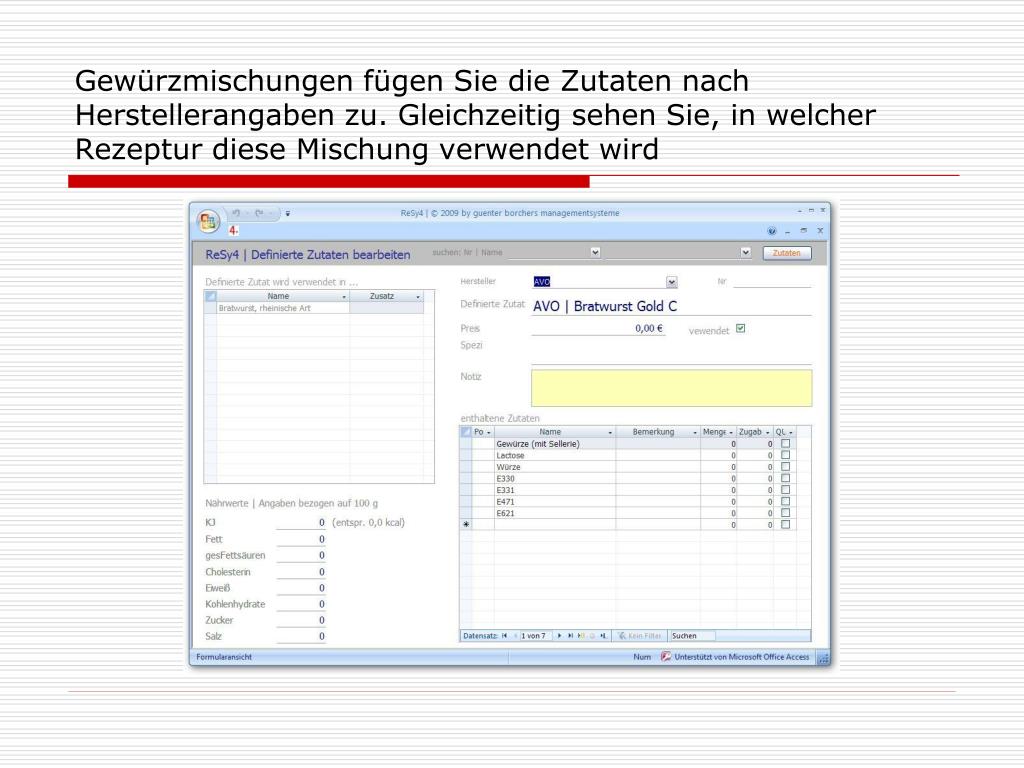Select the E330 cell
1024x768 pixels.
coord(554,479)
